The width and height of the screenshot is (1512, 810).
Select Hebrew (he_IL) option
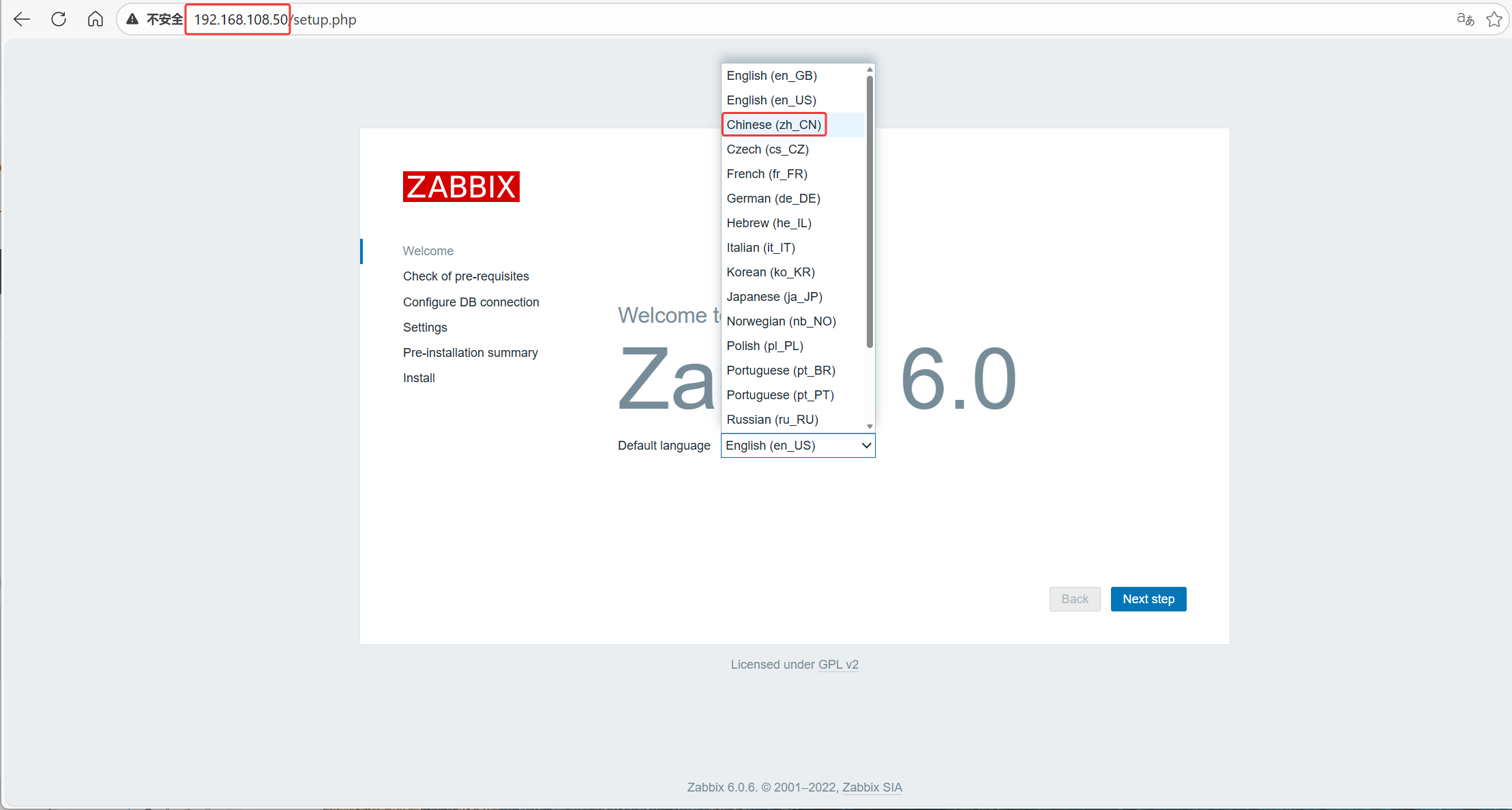coord(793,223)
